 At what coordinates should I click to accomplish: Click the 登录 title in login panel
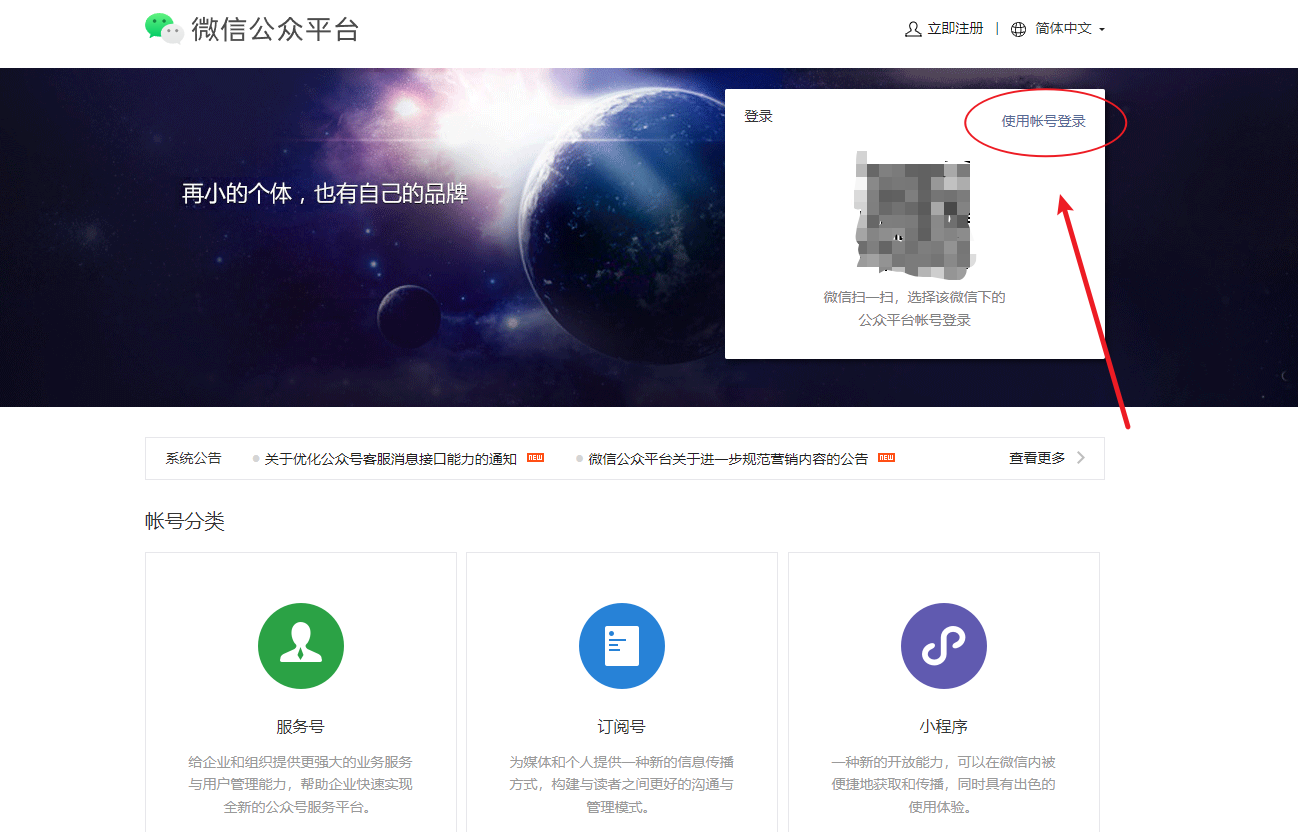coord(759,116)
